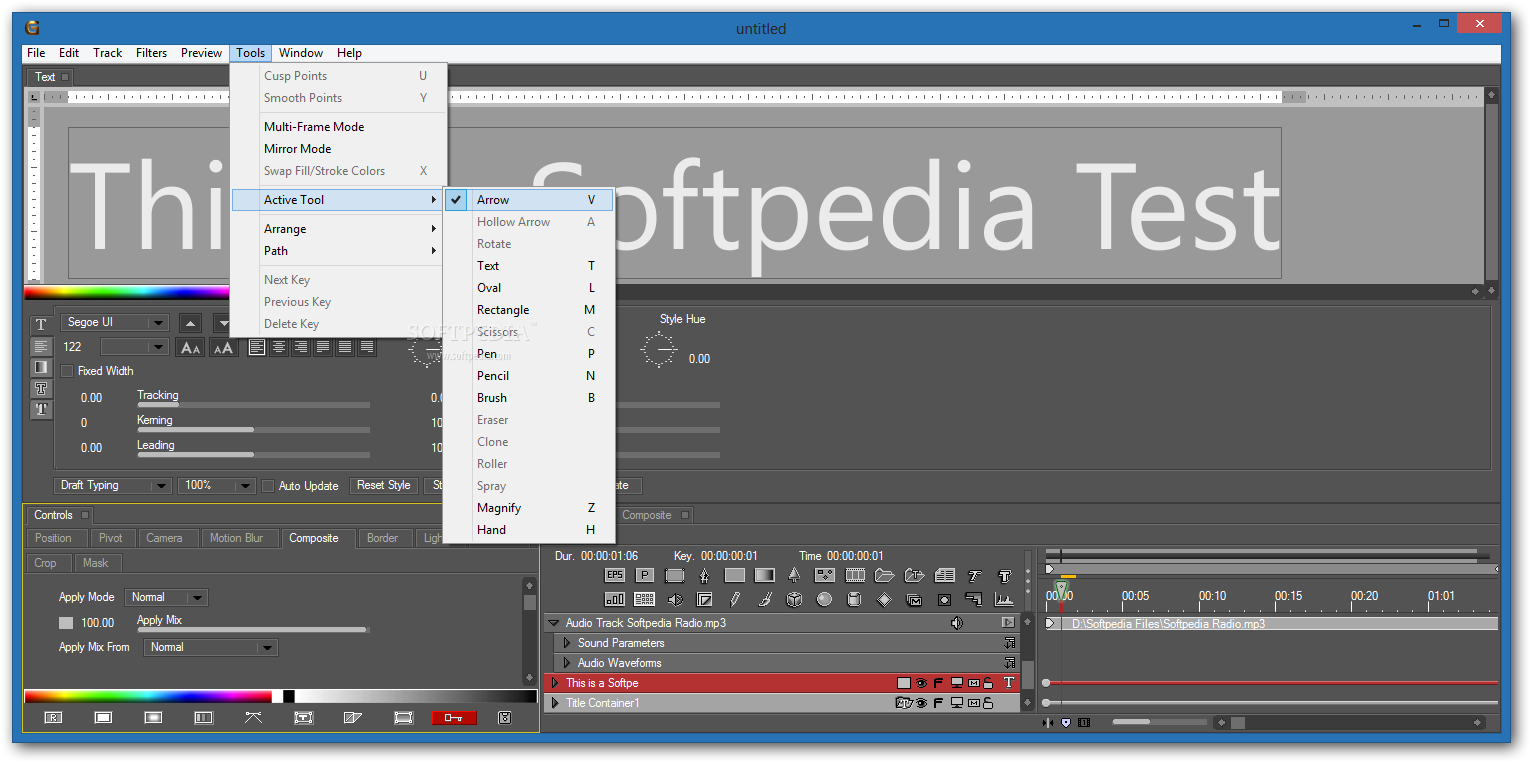1531x763 pixels.
Task: Click the outlined bold T icon in timeline toolbar
Action: click(x=1004, y=575)
